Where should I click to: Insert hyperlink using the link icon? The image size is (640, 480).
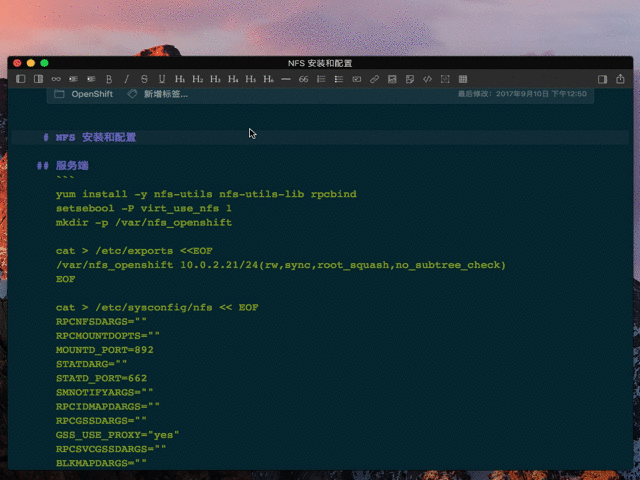tap(374, 79)
